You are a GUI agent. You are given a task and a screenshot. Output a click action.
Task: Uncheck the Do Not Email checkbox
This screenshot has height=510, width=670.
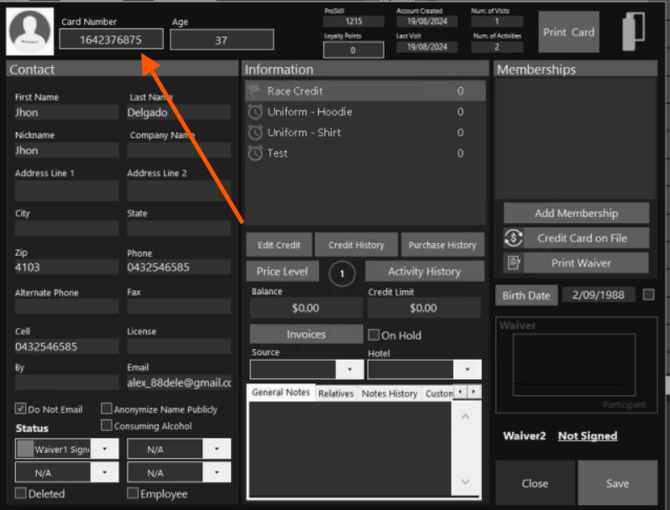pos(21,409)
